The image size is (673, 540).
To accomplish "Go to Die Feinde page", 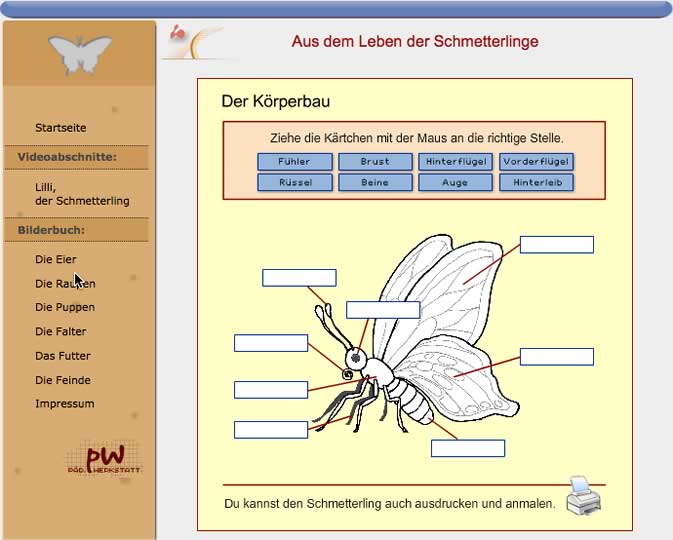I will 63,380.
